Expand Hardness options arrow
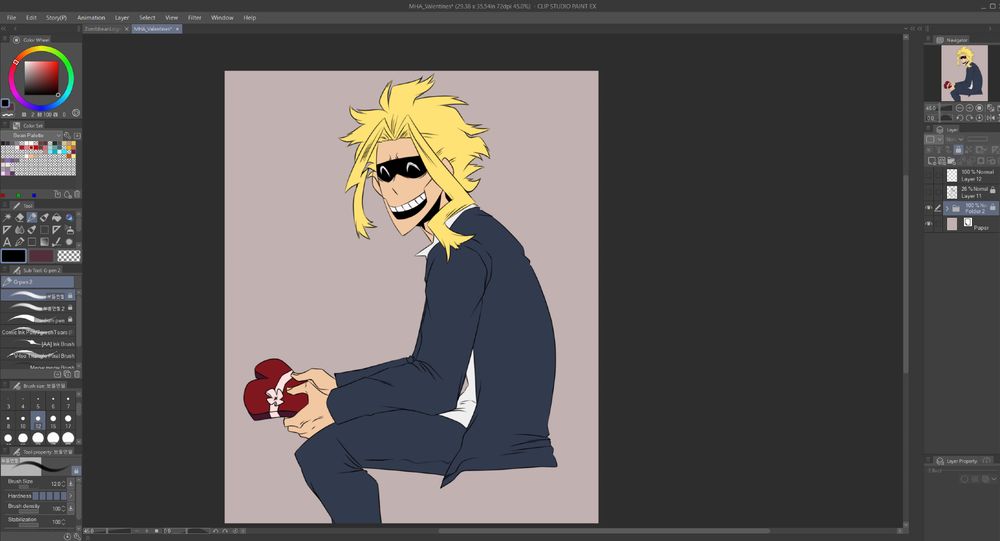The height and width of the screenshot is (541, 1000). 71,496
